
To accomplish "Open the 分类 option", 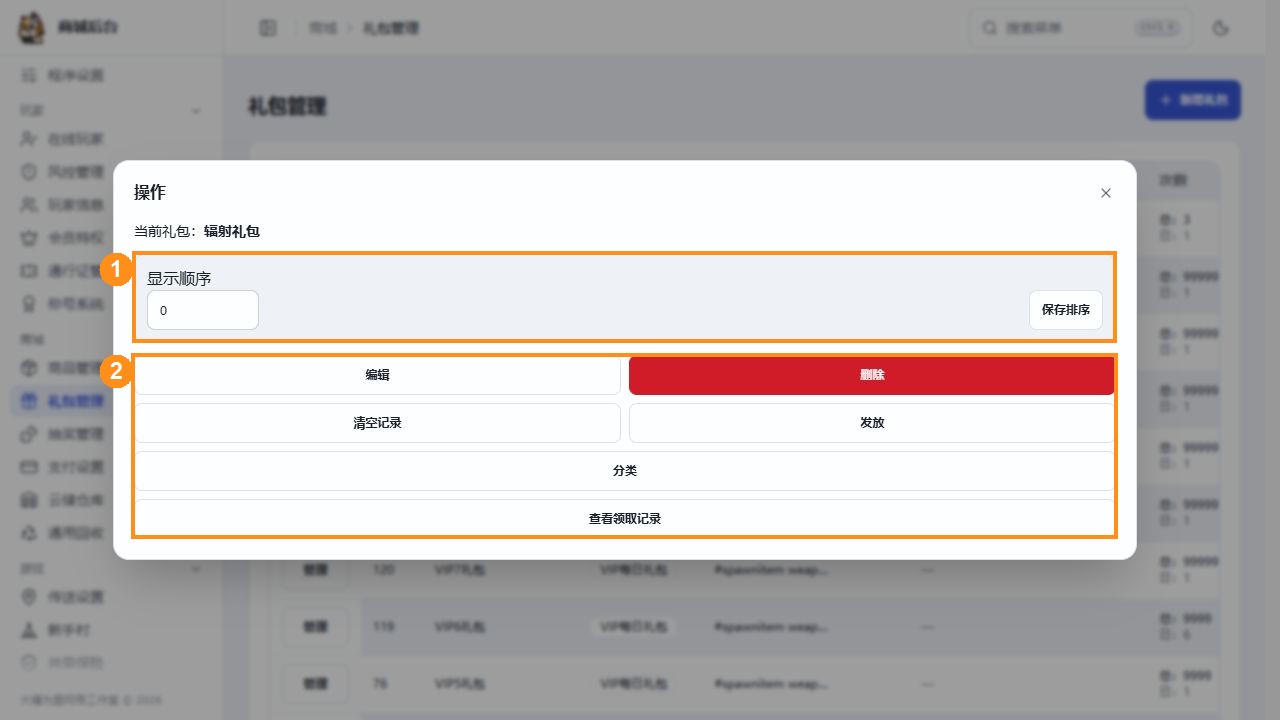I will coord(624,471).
